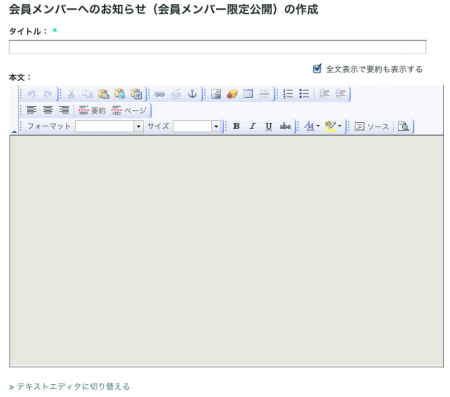Collapse the editor toolbar with the small arrow
Image resolution: width=450 pixels, height=397 pixels.
pos(14,132)
